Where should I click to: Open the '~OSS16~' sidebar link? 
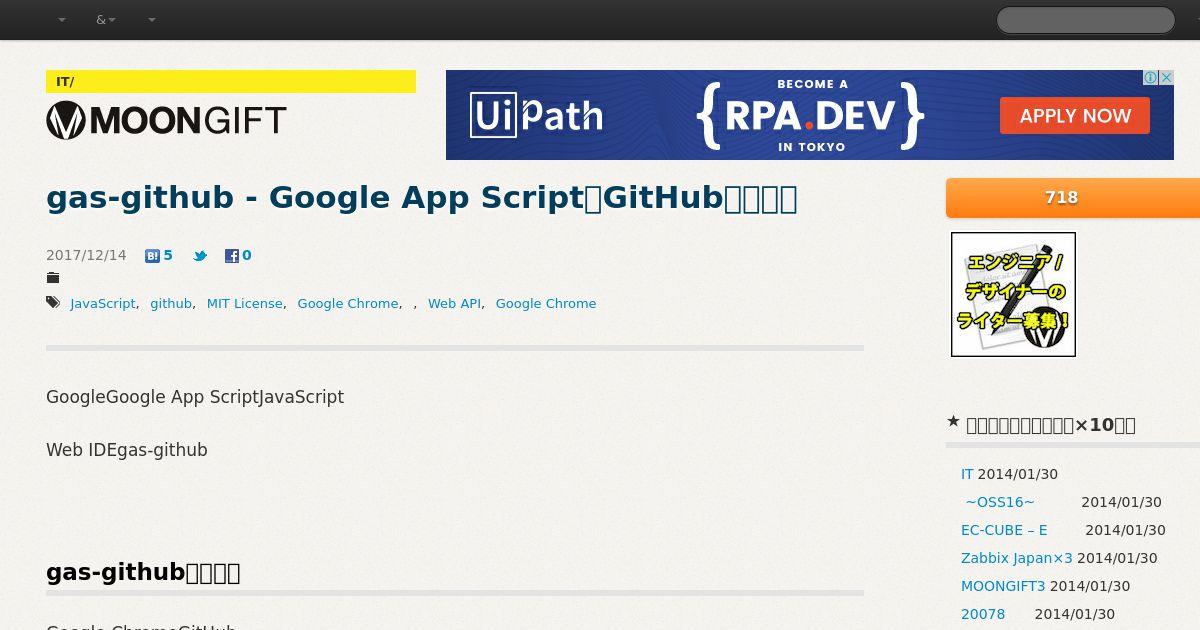[x=1000, y=502]
